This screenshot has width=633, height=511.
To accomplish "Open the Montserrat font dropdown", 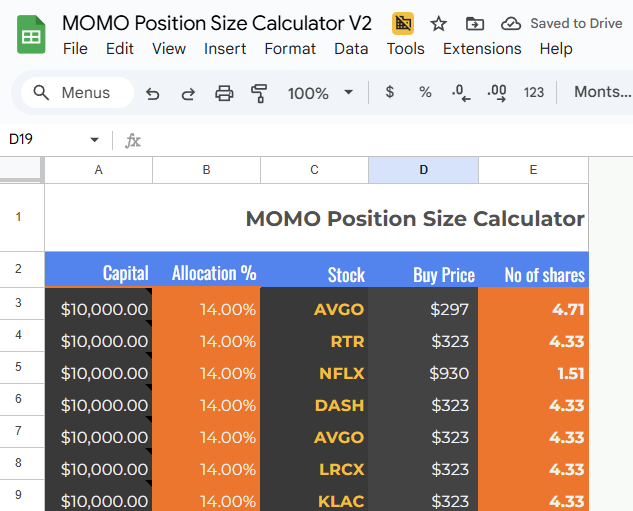I will pos(602,92).
